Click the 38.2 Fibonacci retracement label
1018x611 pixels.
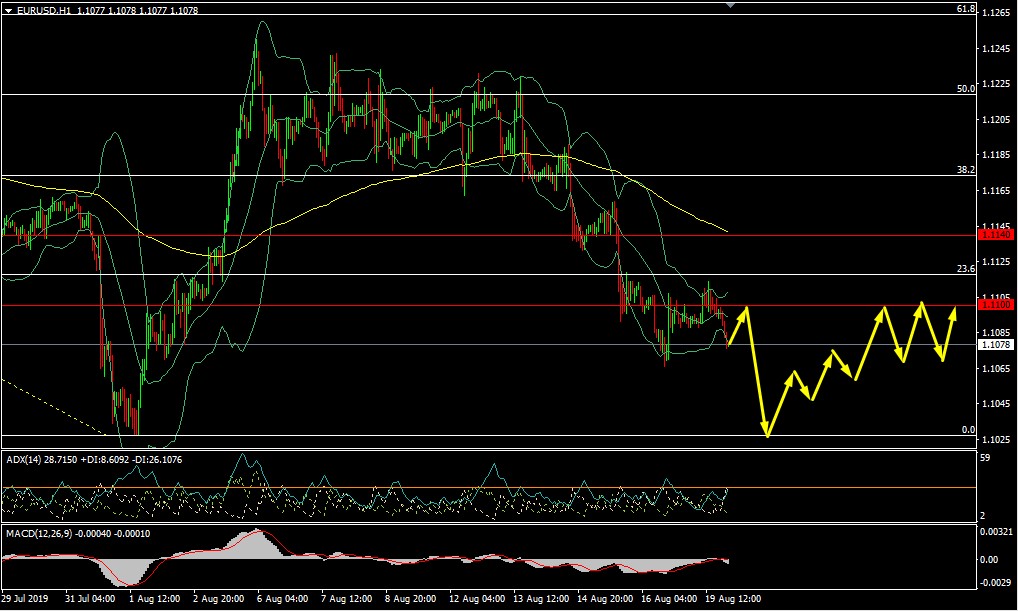click(x=965, y=170)
